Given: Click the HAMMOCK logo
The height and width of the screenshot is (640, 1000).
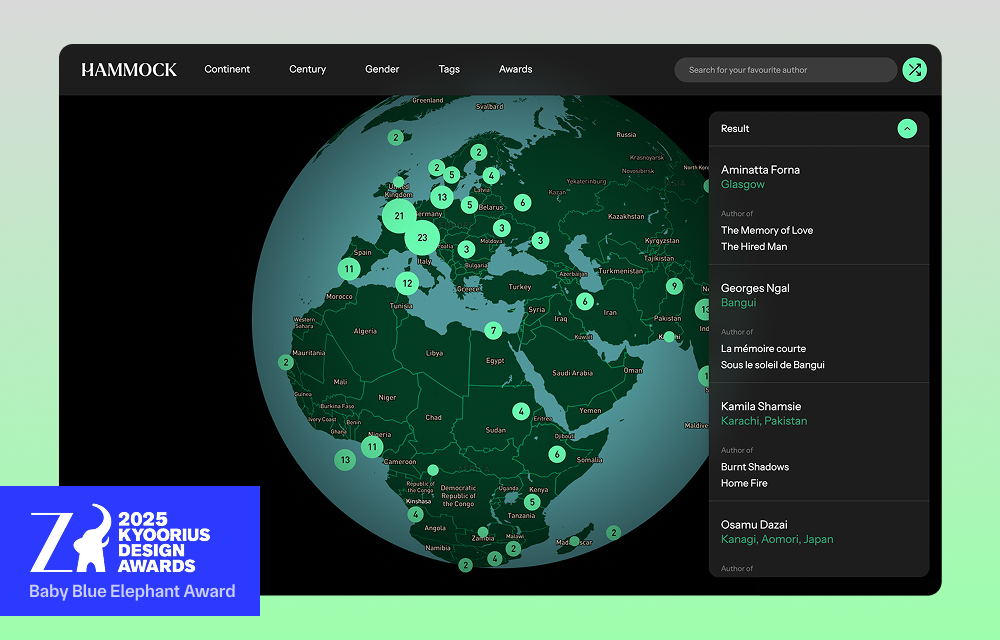Looking at the screenshot, I should click(x=129, y=70).
